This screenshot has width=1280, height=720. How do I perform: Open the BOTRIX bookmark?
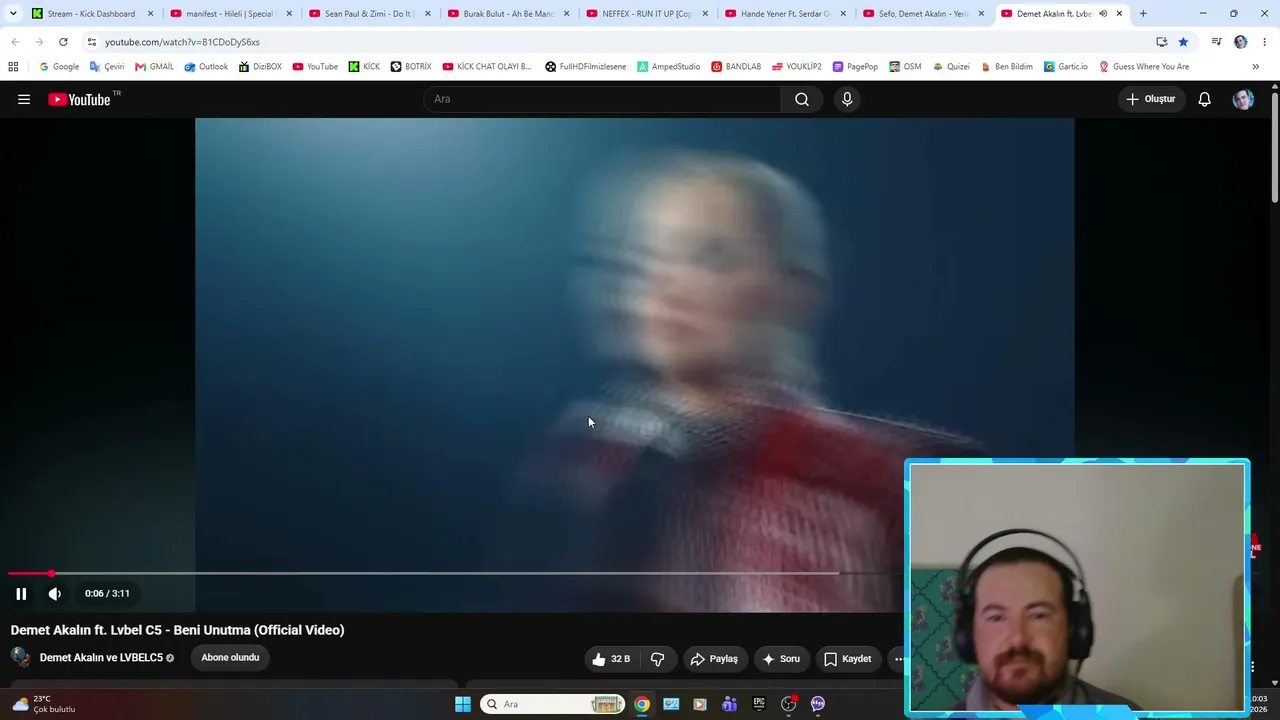coord(411,67)
